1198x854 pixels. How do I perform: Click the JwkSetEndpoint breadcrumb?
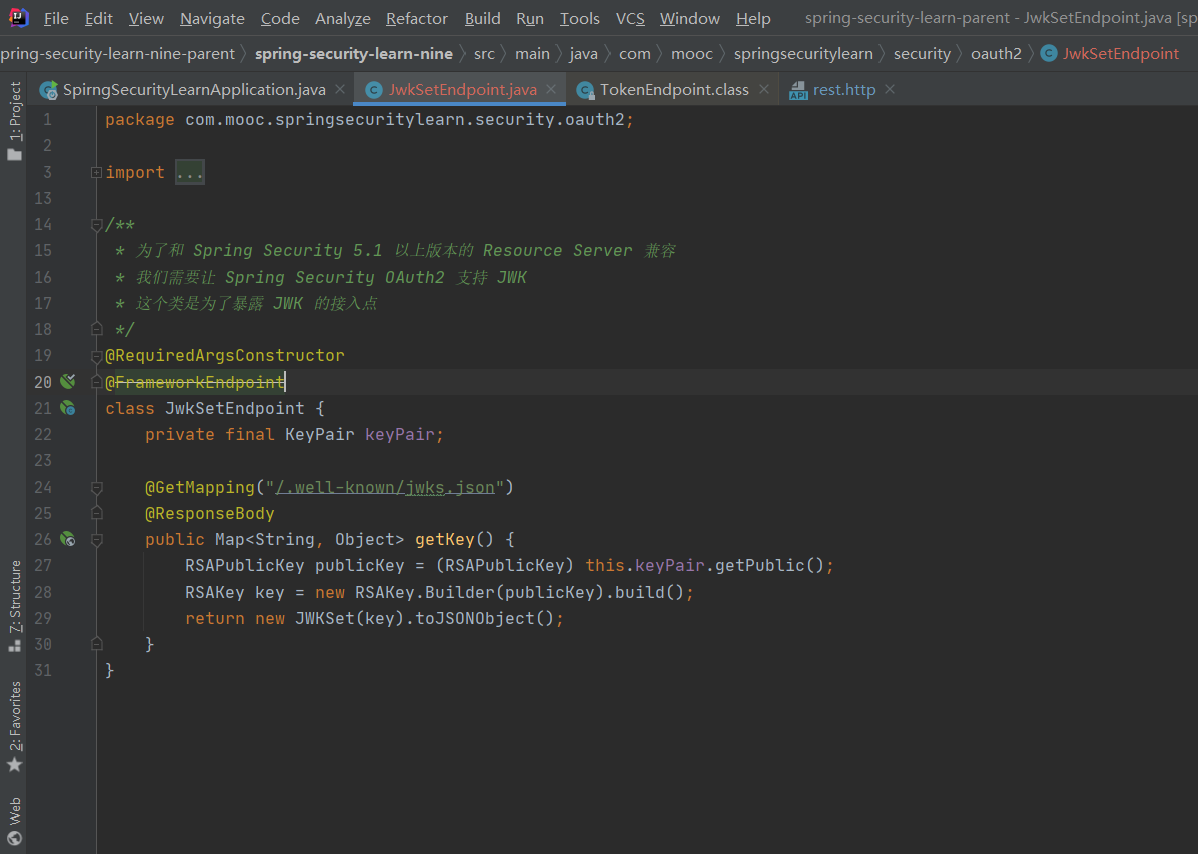[1121, 53]
